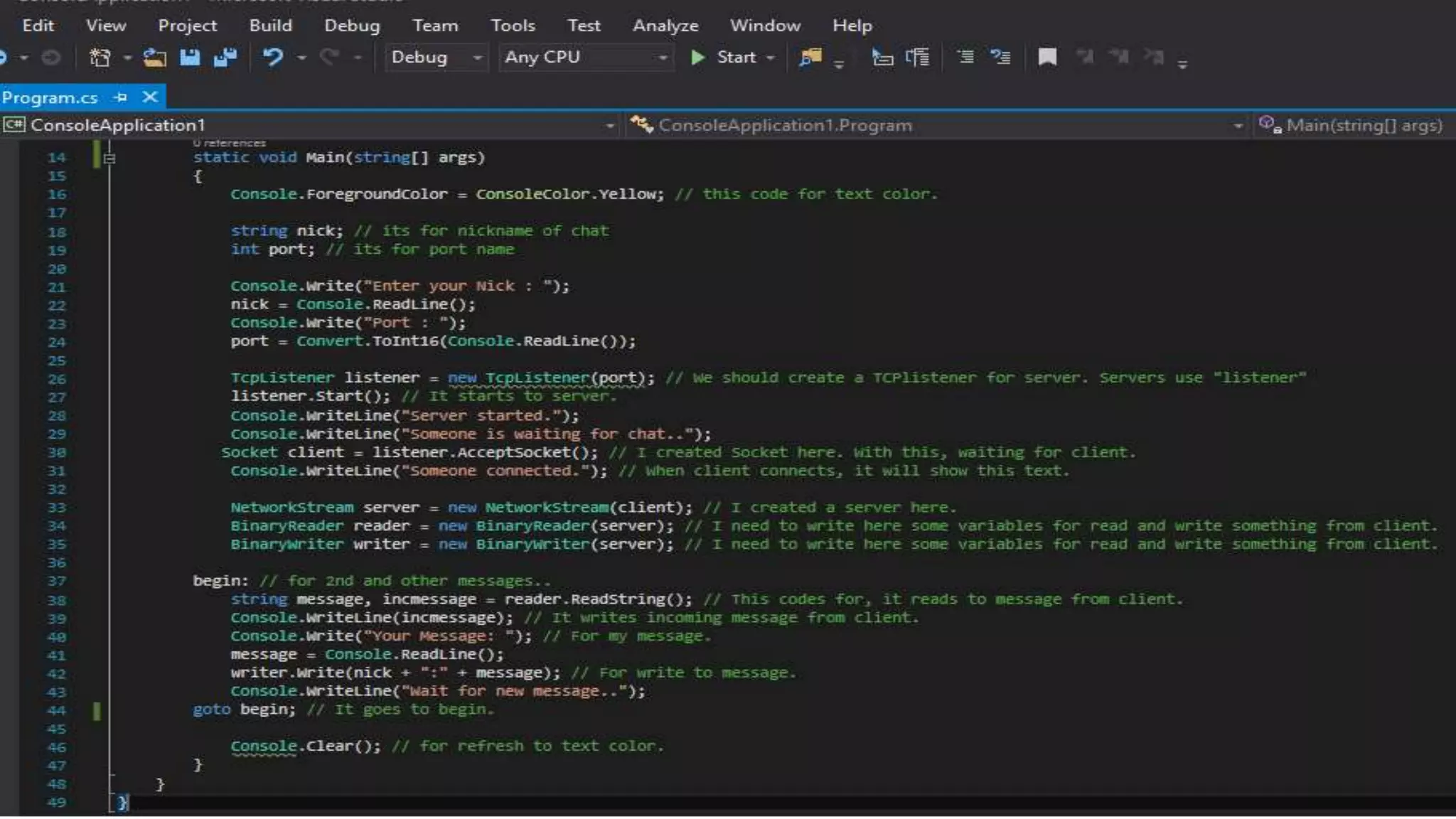The image size is (1456, 819).
Task: Open the Build menu
Action: click(x=270, y=26)
